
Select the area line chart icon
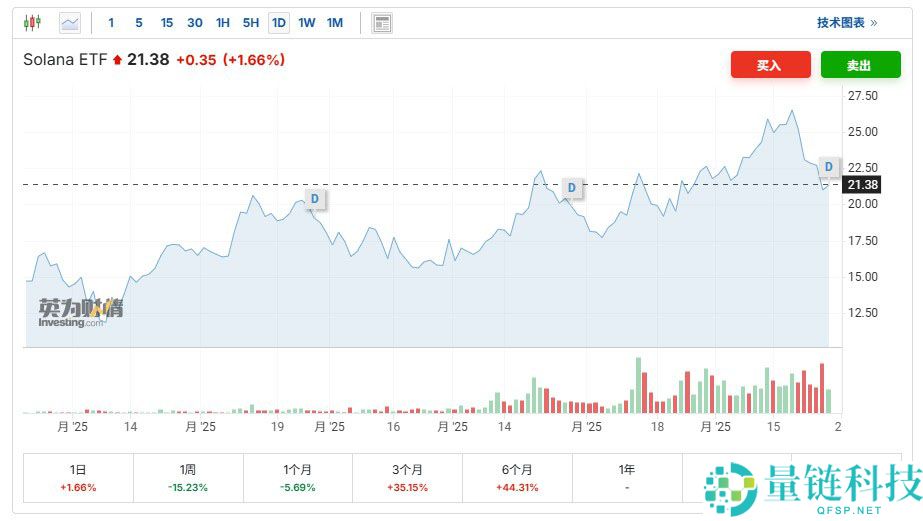tap(70, 22)
